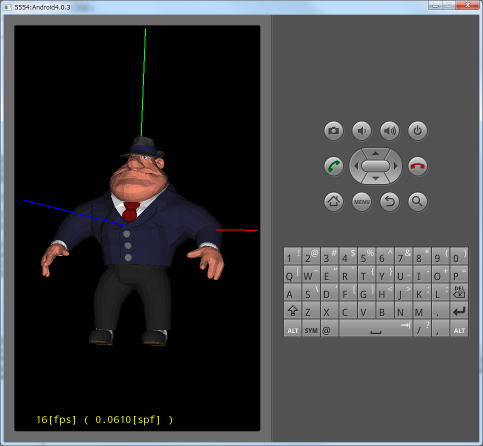
Task: Click the comma key on keyboard
Action: click(x=440, y=328)
